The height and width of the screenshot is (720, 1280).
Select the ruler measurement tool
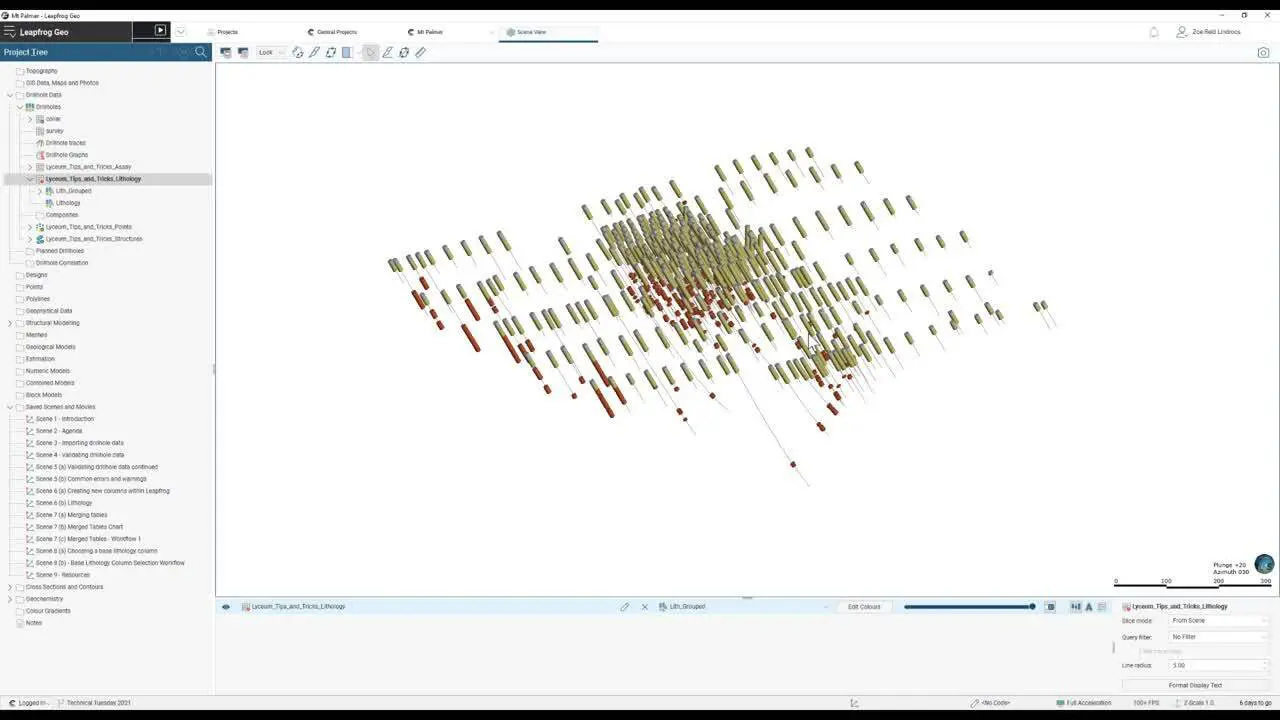point(421,52)
